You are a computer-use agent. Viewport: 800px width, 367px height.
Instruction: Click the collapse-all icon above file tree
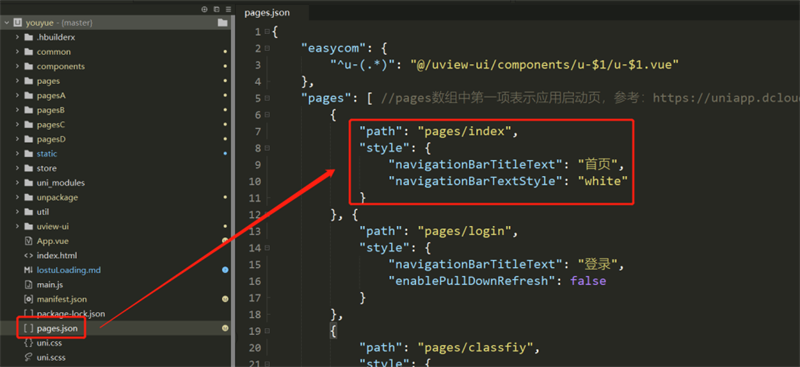216,9
